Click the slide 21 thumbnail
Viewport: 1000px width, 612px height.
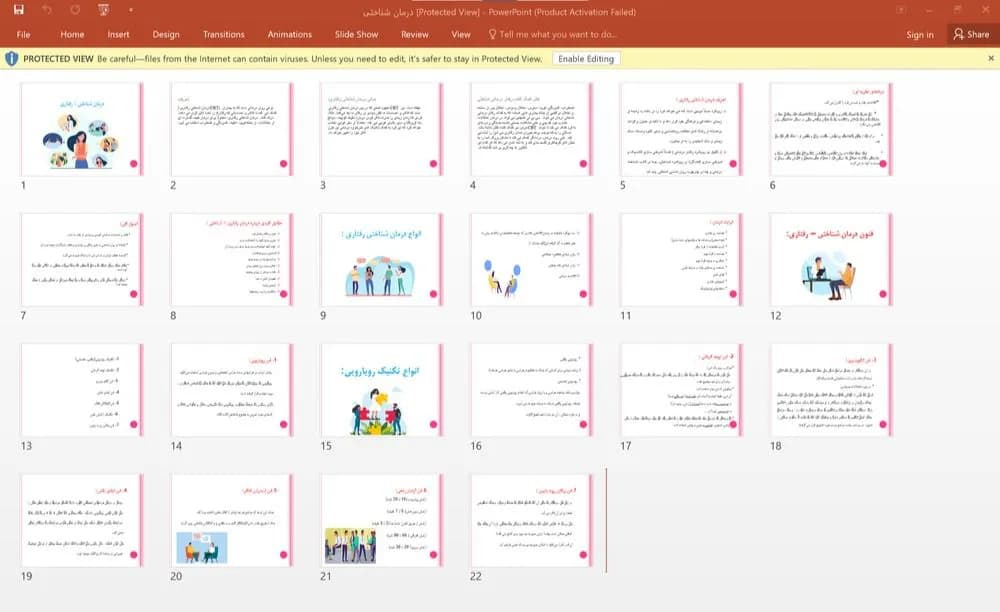pos(381,520)
